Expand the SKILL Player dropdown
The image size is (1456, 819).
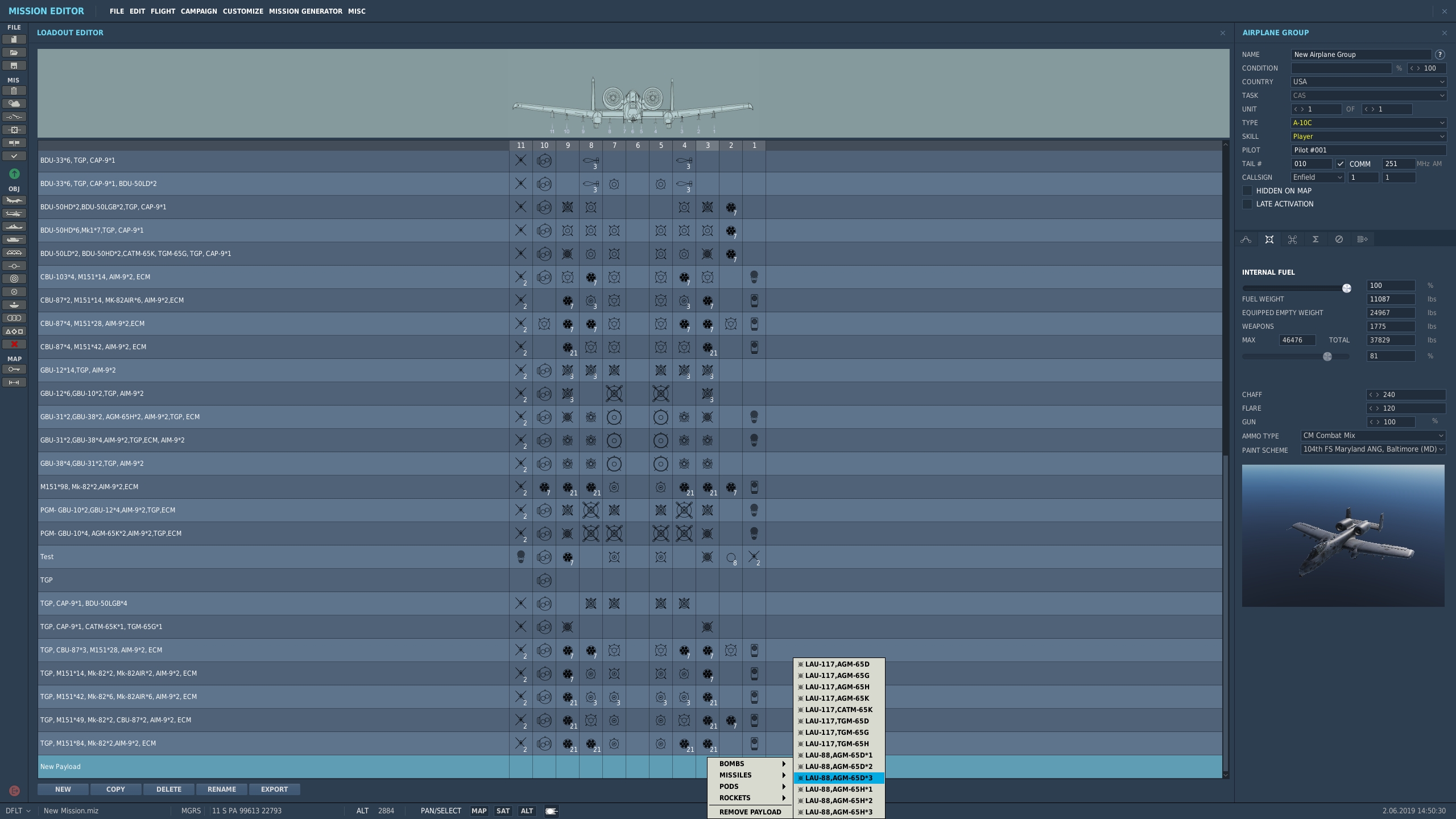click(x=1368, y=136)
